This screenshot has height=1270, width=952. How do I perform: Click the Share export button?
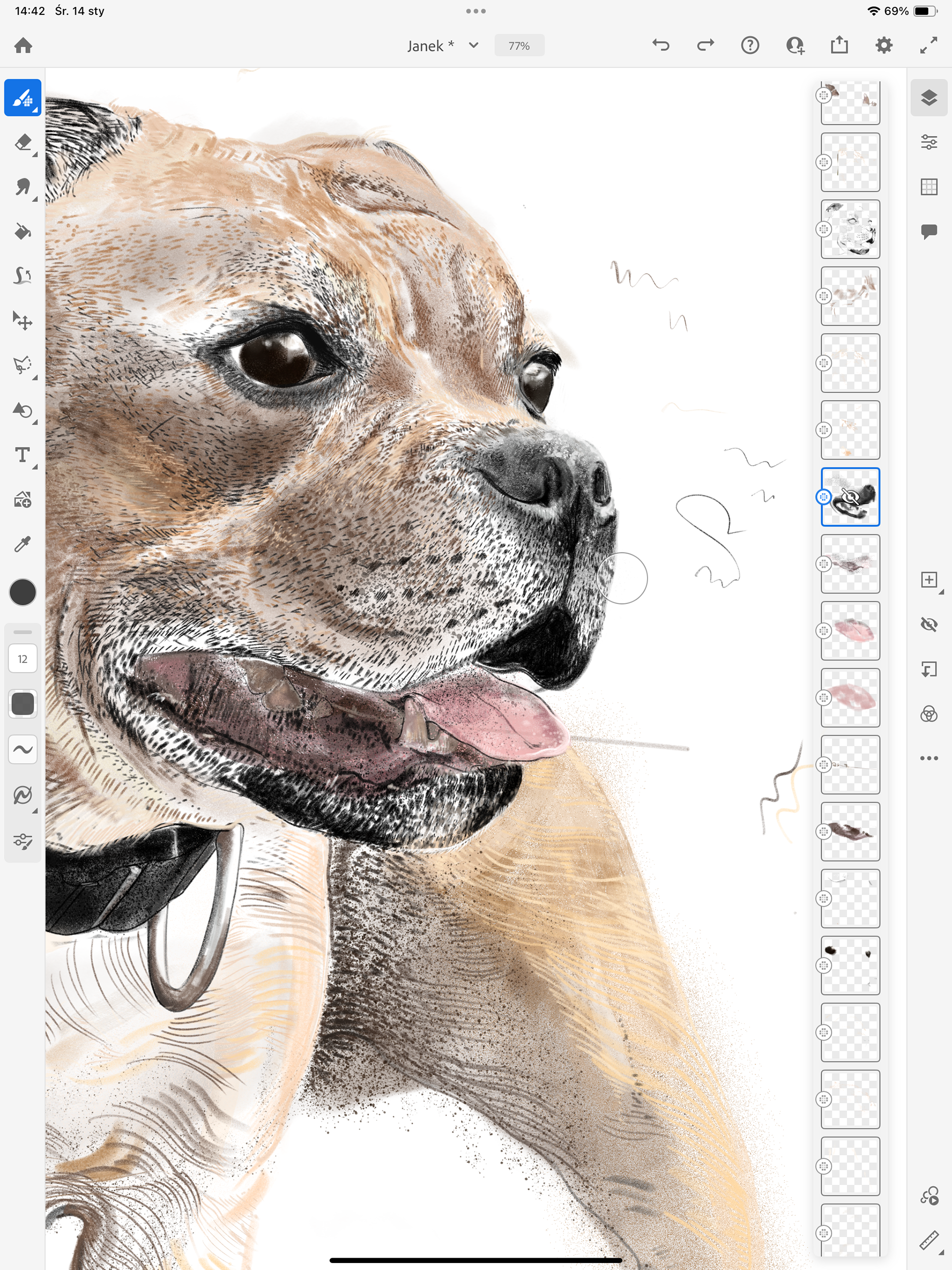(x=839, y=45)
